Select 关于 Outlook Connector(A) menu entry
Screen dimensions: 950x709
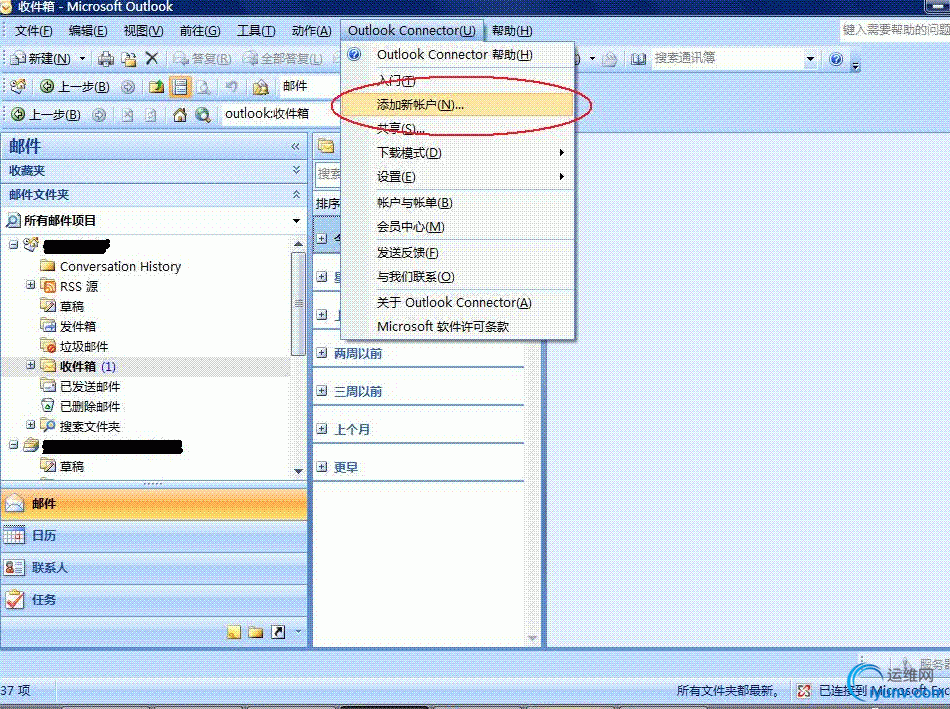pos(457,302)
